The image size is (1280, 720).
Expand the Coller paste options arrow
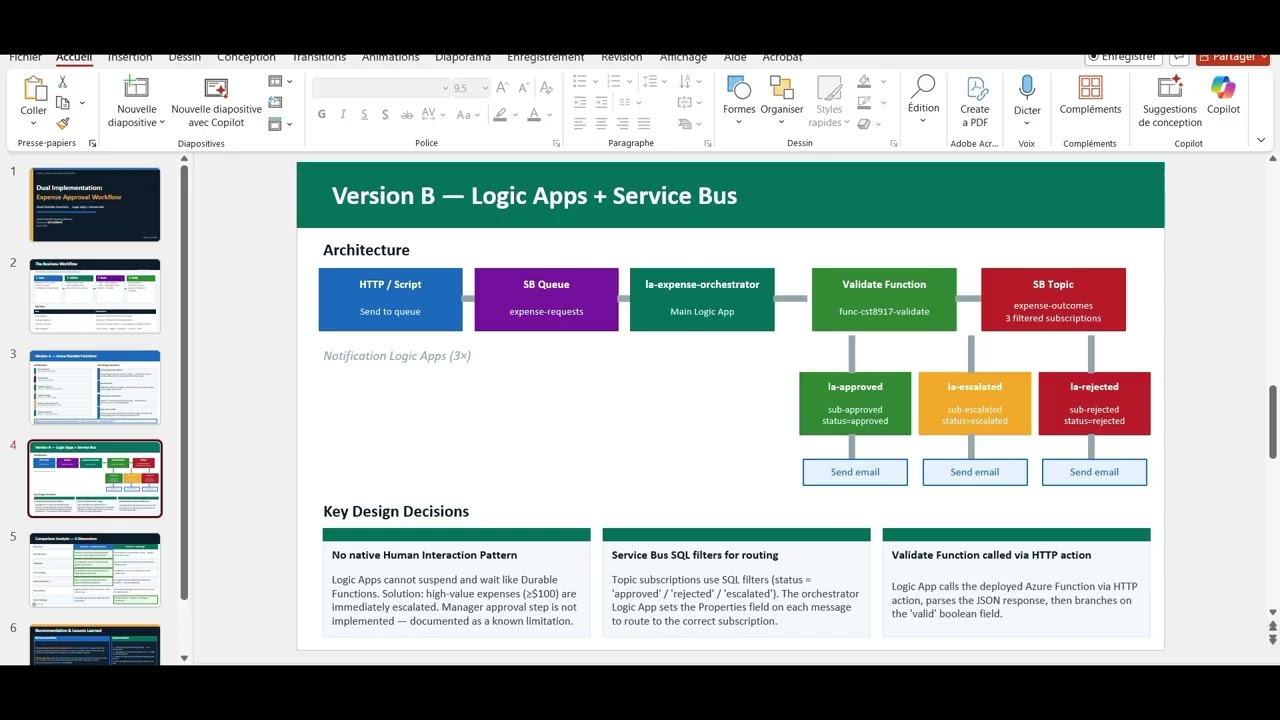[x=34, y=123]
